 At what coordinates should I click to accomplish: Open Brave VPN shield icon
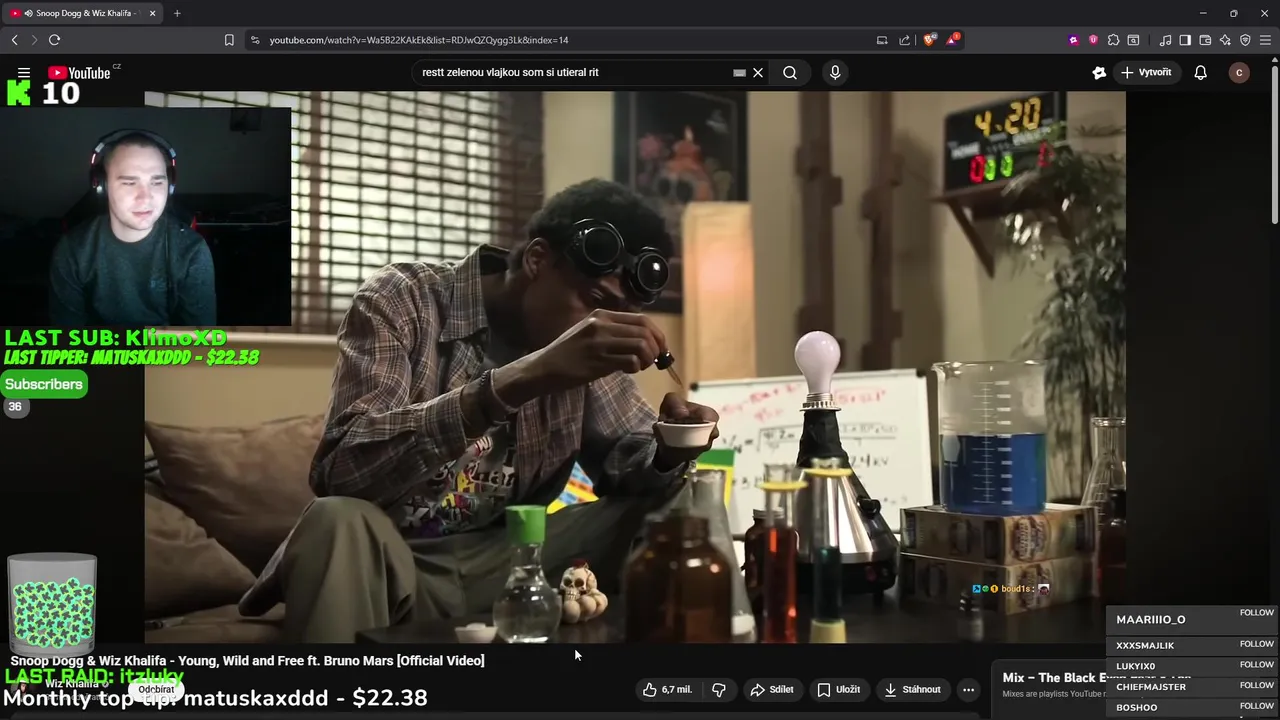tap(1245, 40)
